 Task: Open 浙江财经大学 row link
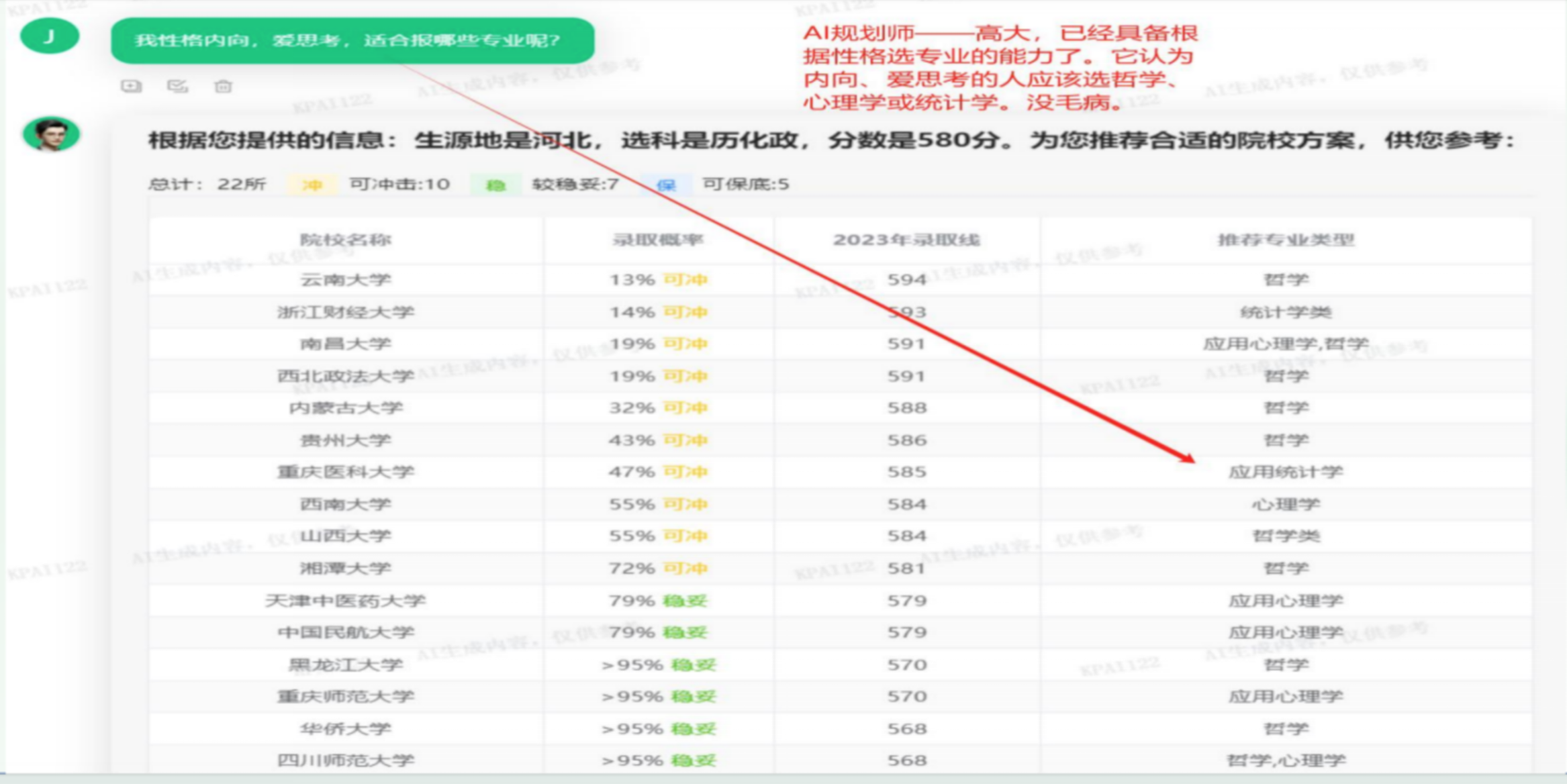click(x=345, y=312)
